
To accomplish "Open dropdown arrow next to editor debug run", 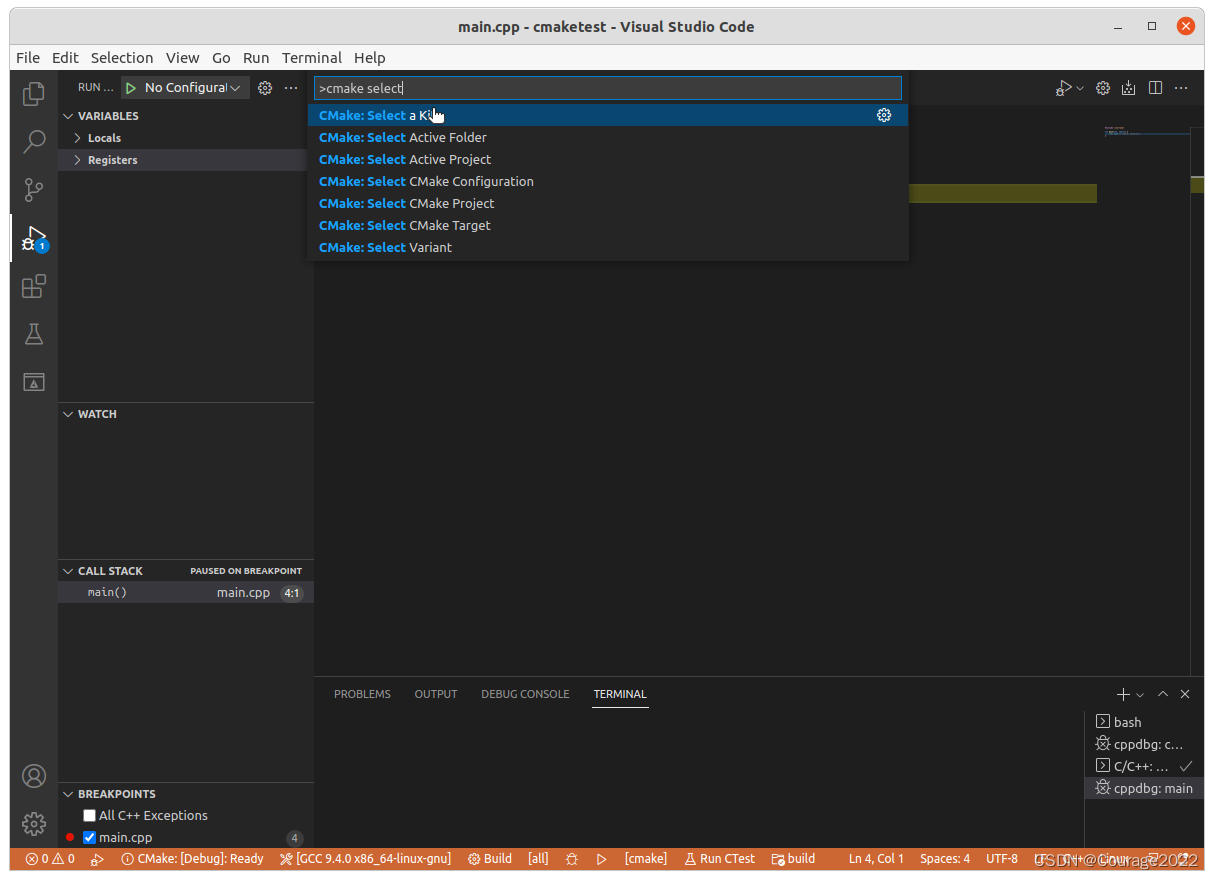I will pos(1079,88).
